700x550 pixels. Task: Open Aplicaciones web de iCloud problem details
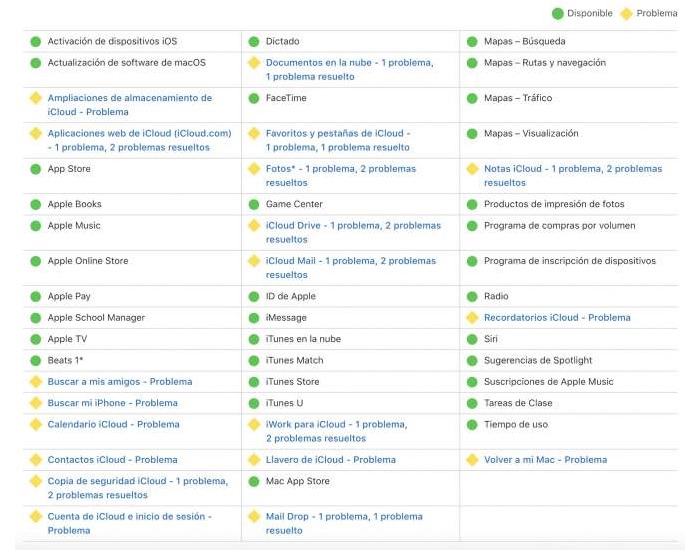pyautogui.click(x=140, y=140)
